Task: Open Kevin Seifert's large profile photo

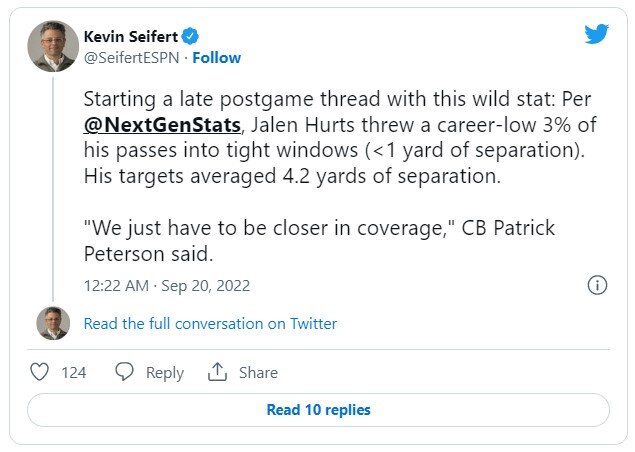Action: tap(54, 46)
